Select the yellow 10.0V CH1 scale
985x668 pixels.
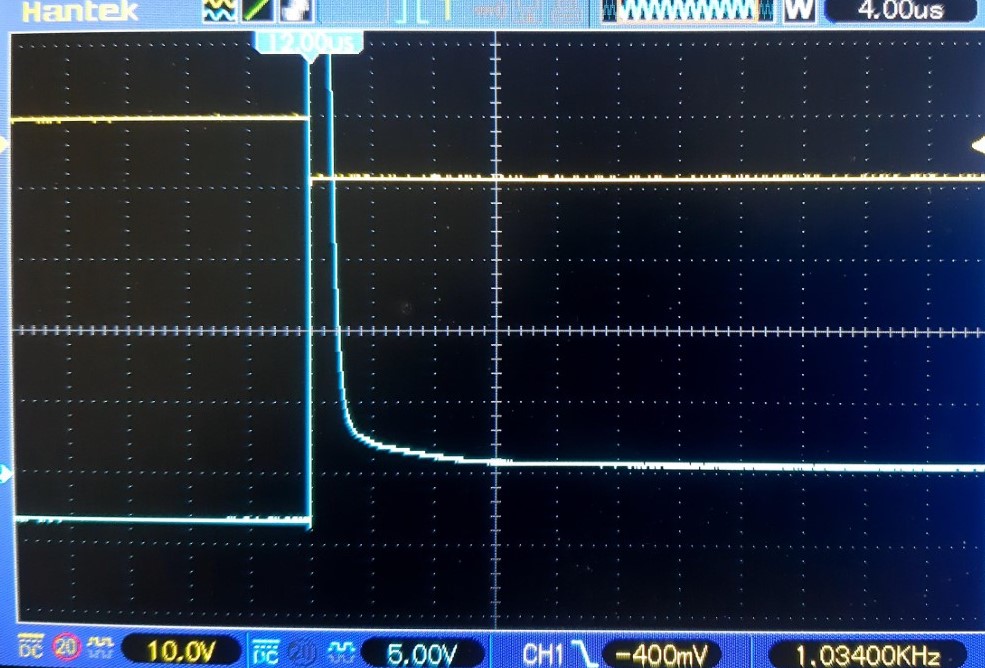point(179,650)
